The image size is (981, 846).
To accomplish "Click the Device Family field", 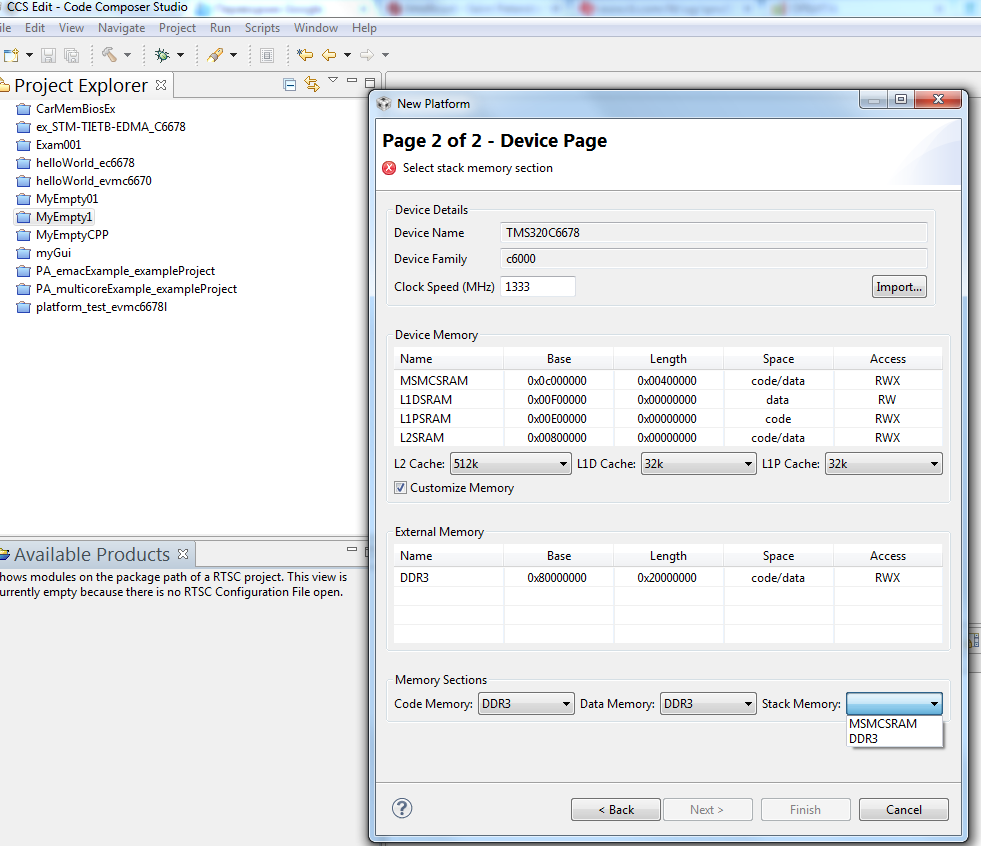I will tap(713, 259).
